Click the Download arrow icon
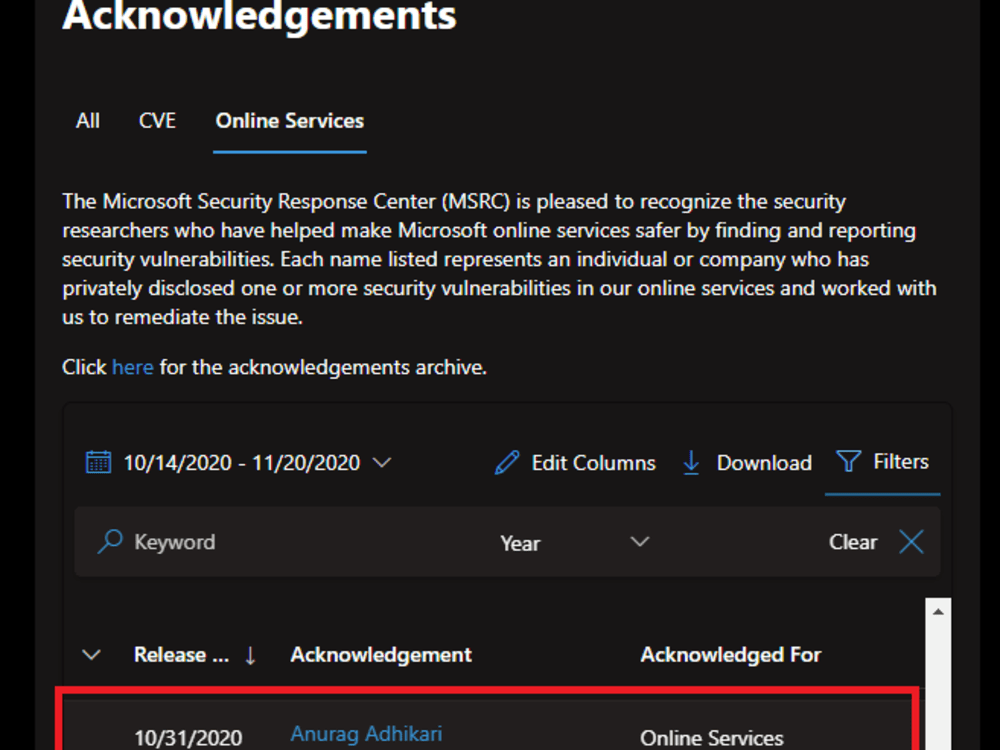The height and width of the screenshot is (750, 1000). coord(691,462)
